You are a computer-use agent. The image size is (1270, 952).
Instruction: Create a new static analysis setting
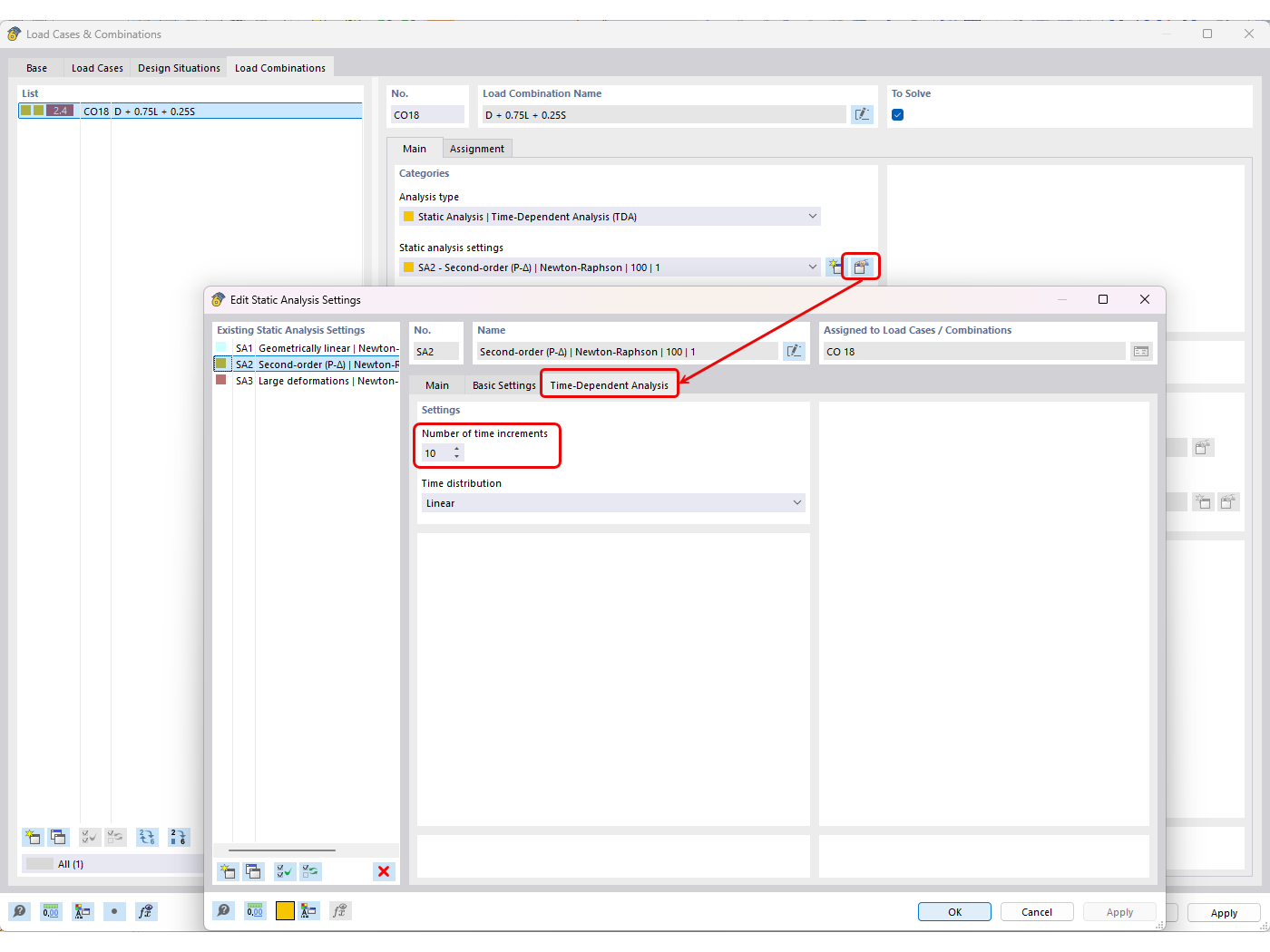228,871
